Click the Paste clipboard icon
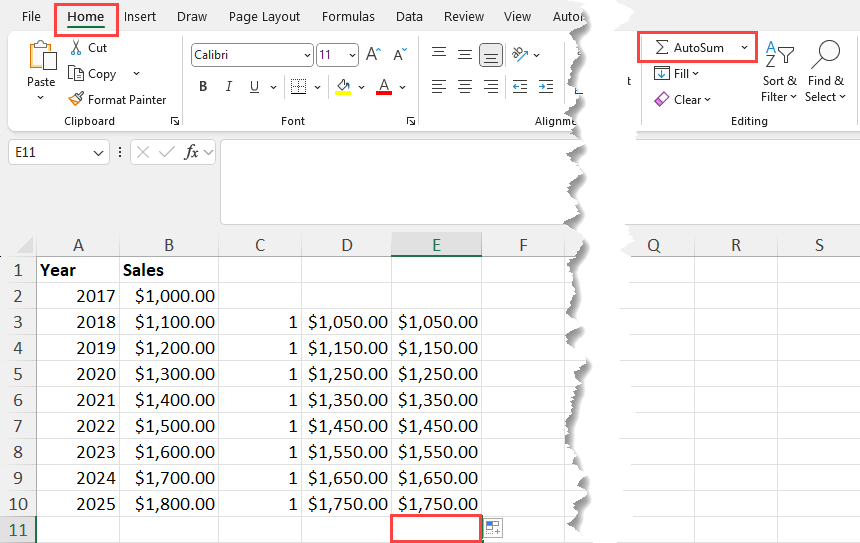Screen dimensions: 860x543 (41, 60)
